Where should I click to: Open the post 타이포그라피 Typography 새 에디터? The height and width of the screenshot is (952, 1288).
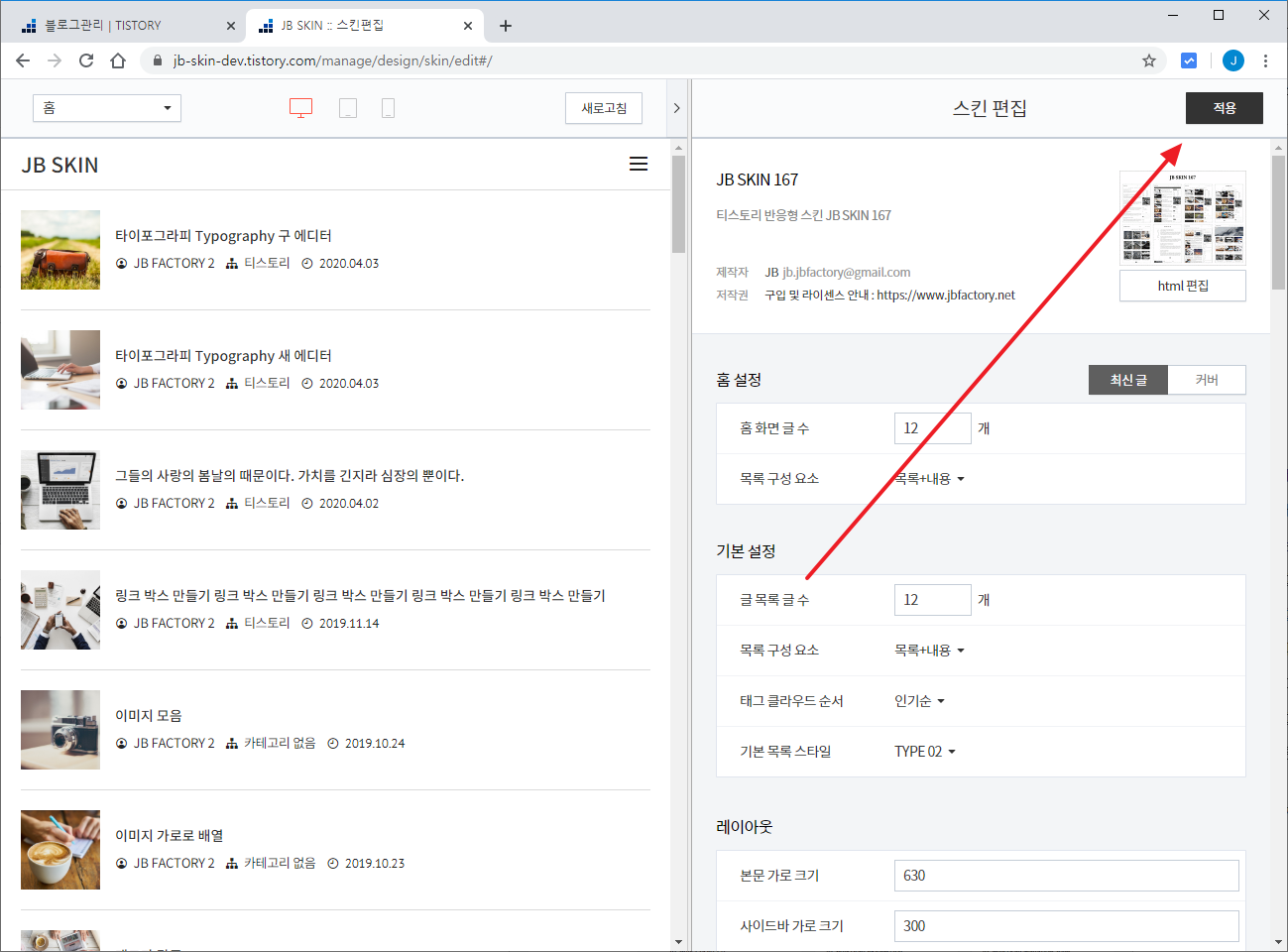[223, 356]
